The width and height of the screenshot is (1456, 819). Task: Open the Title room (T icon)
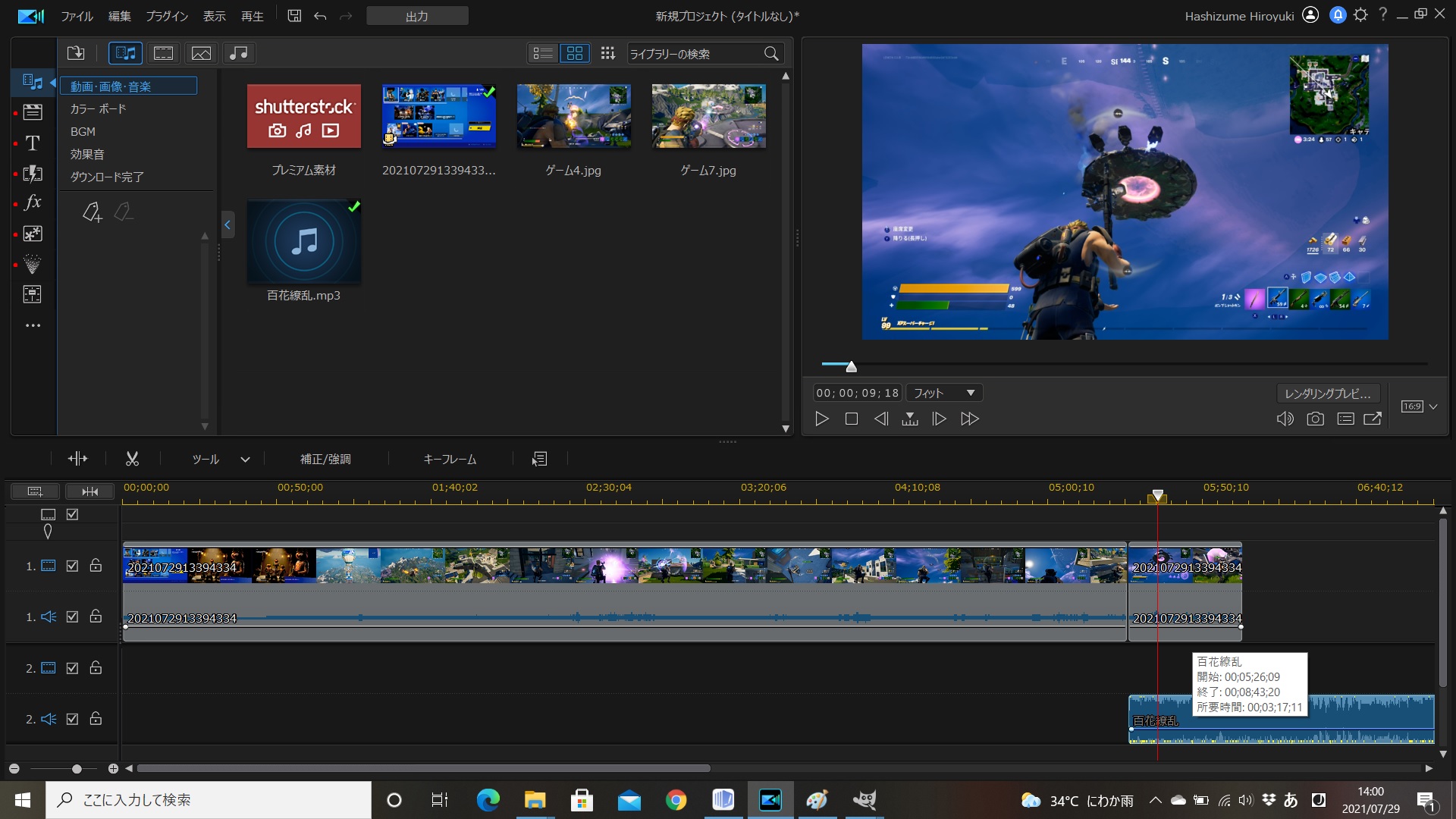(x=33, y=143)
